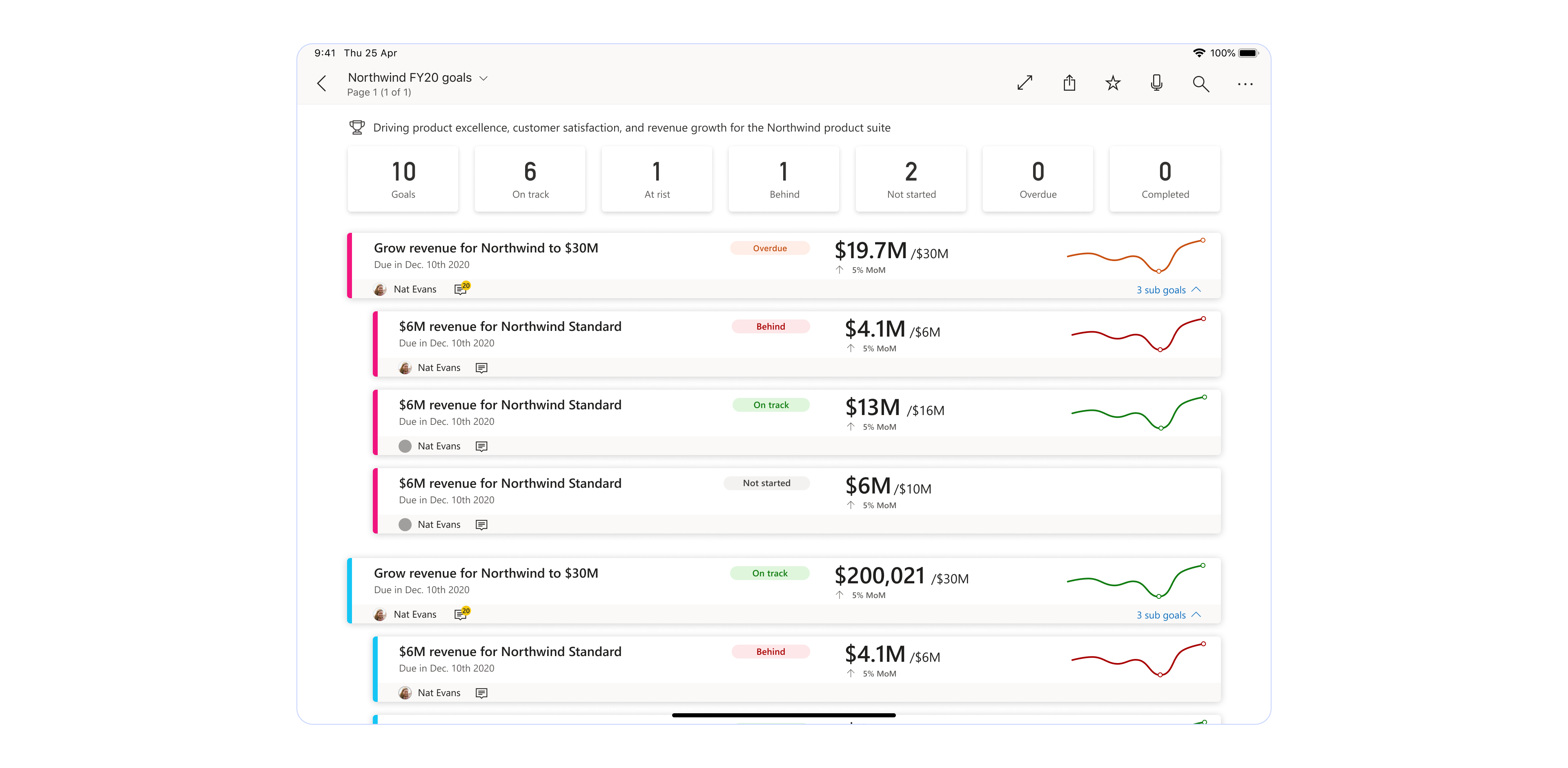Viewport: 1568px width, 768px height.
Task: Collapse 3 sub goals under Overdue goal
Action: pyautogui.click(x=1168, y=290)
